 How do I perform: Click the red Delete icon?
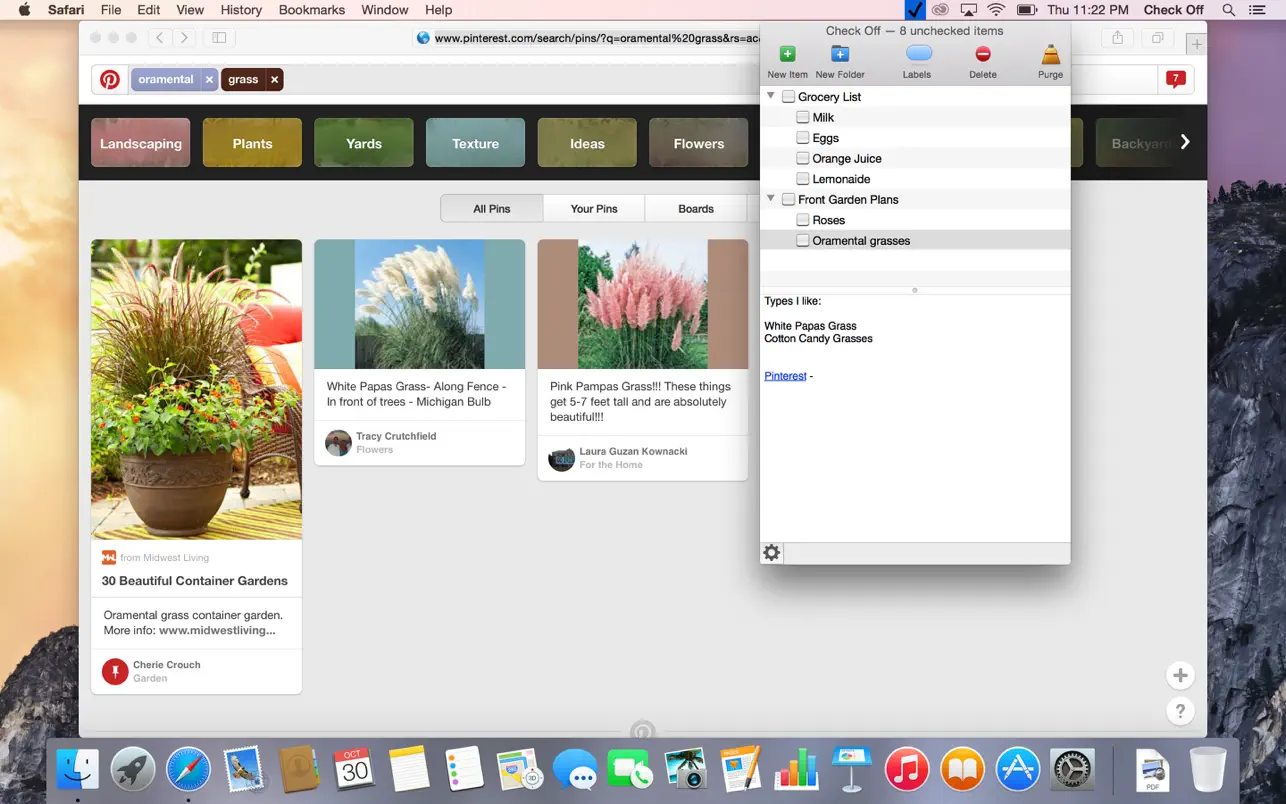pyautogui.click(x=983, y=55)
